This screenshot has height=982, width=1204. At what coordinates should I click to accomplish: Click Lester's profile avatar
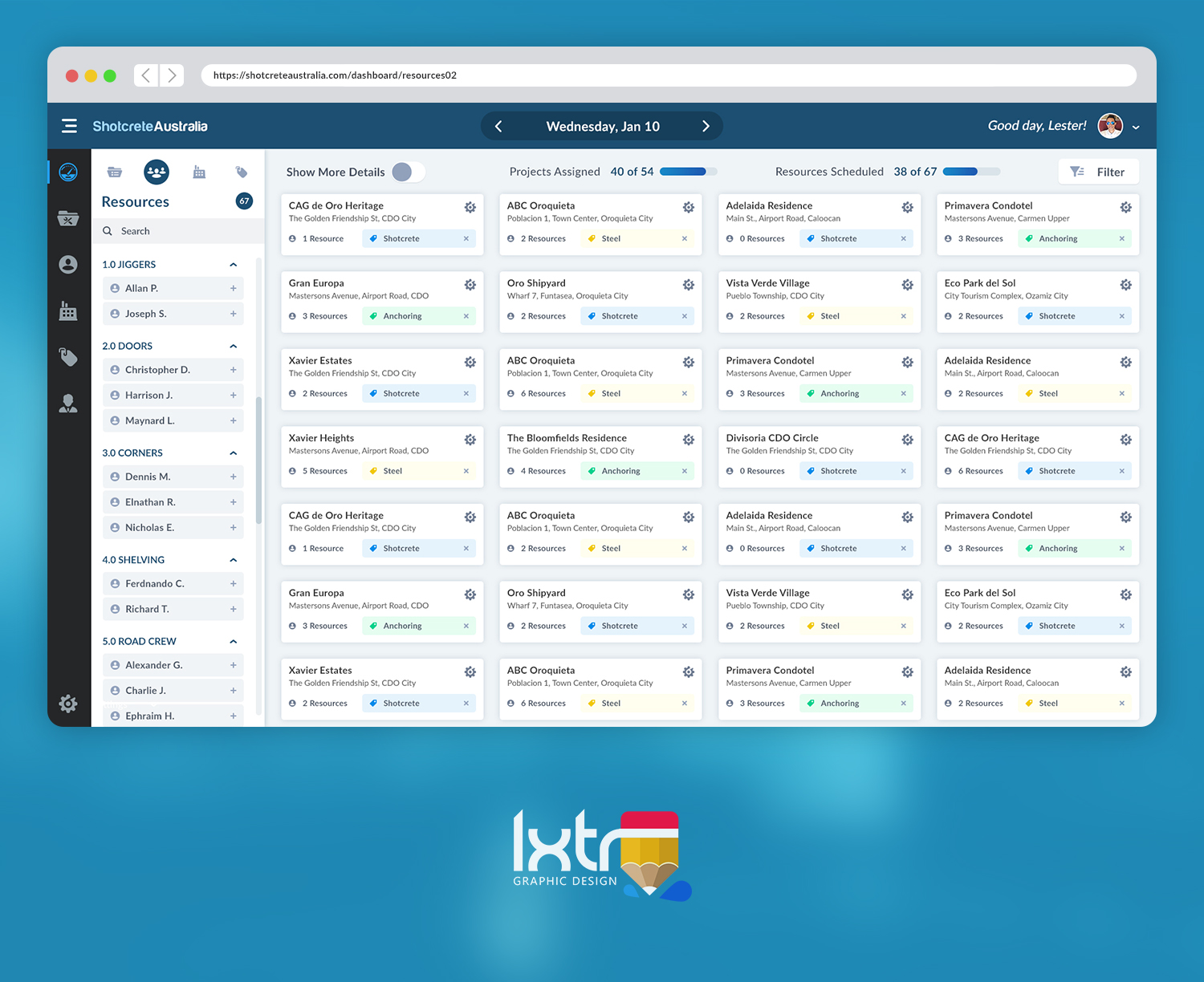coord(1110,126)
